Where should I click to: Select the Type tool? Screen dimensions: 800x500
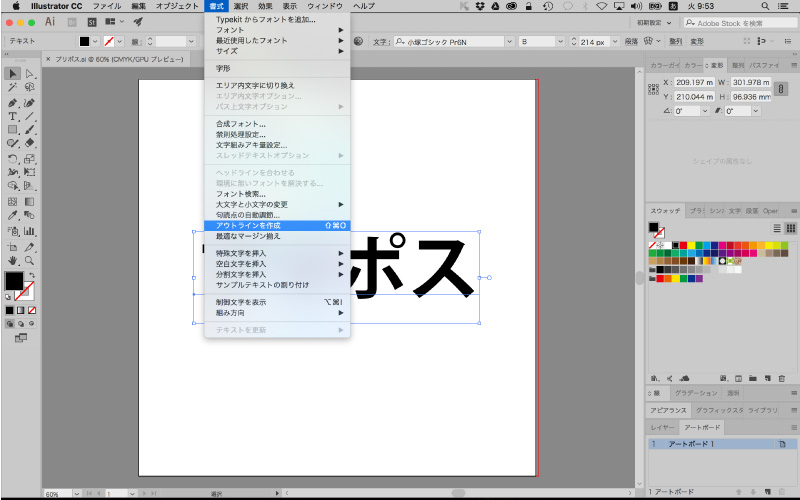click(x=13, y=116)
